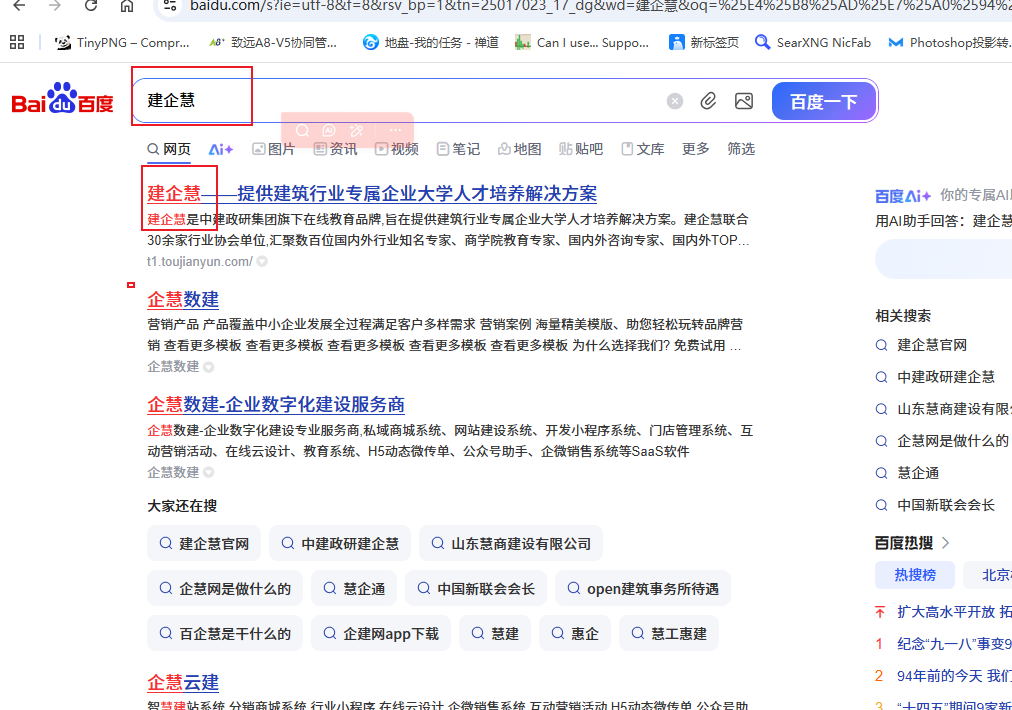The width and height of the screenshot is (1012, 710).
Task: Click the paperclip attach file icon
Action: pos(708,101)
